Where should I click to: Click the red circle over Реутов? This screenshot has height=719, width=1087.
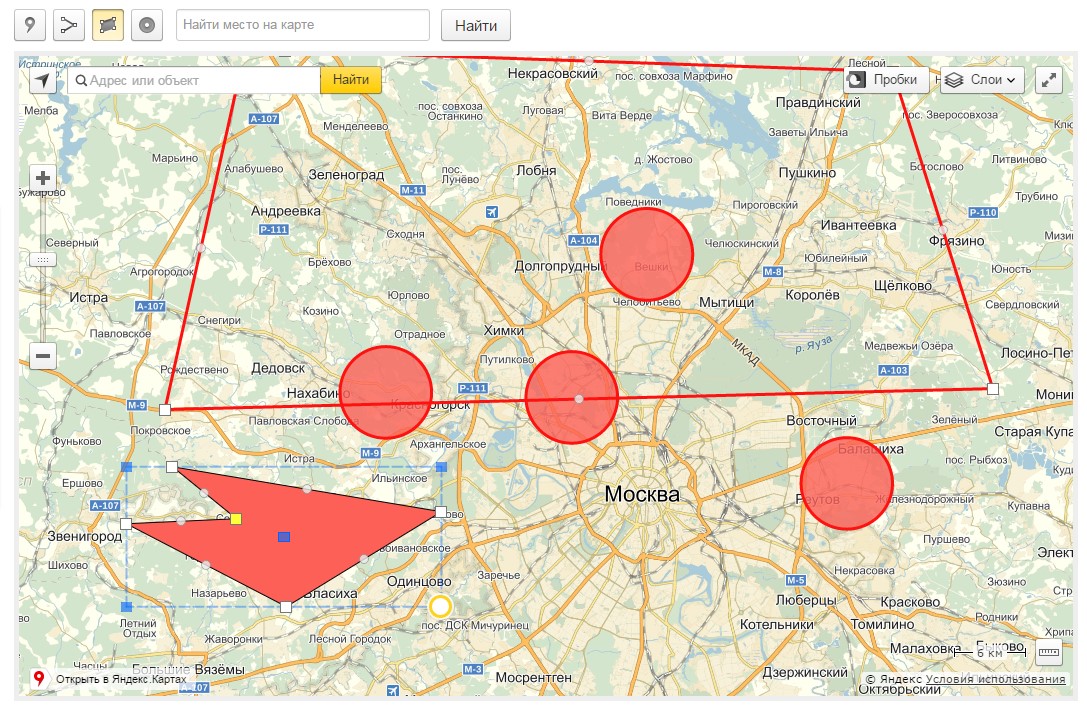(x=846, y=483)
